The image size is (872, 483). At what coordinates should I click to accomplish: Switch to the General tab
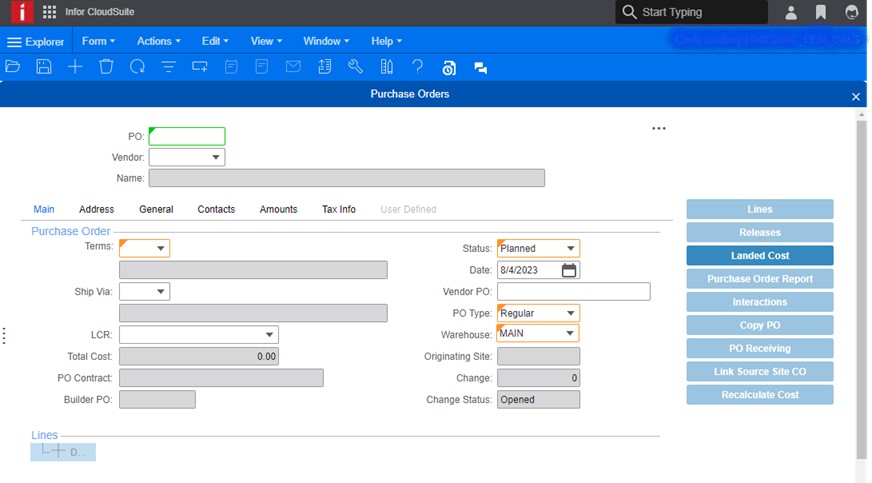(156, 210)
